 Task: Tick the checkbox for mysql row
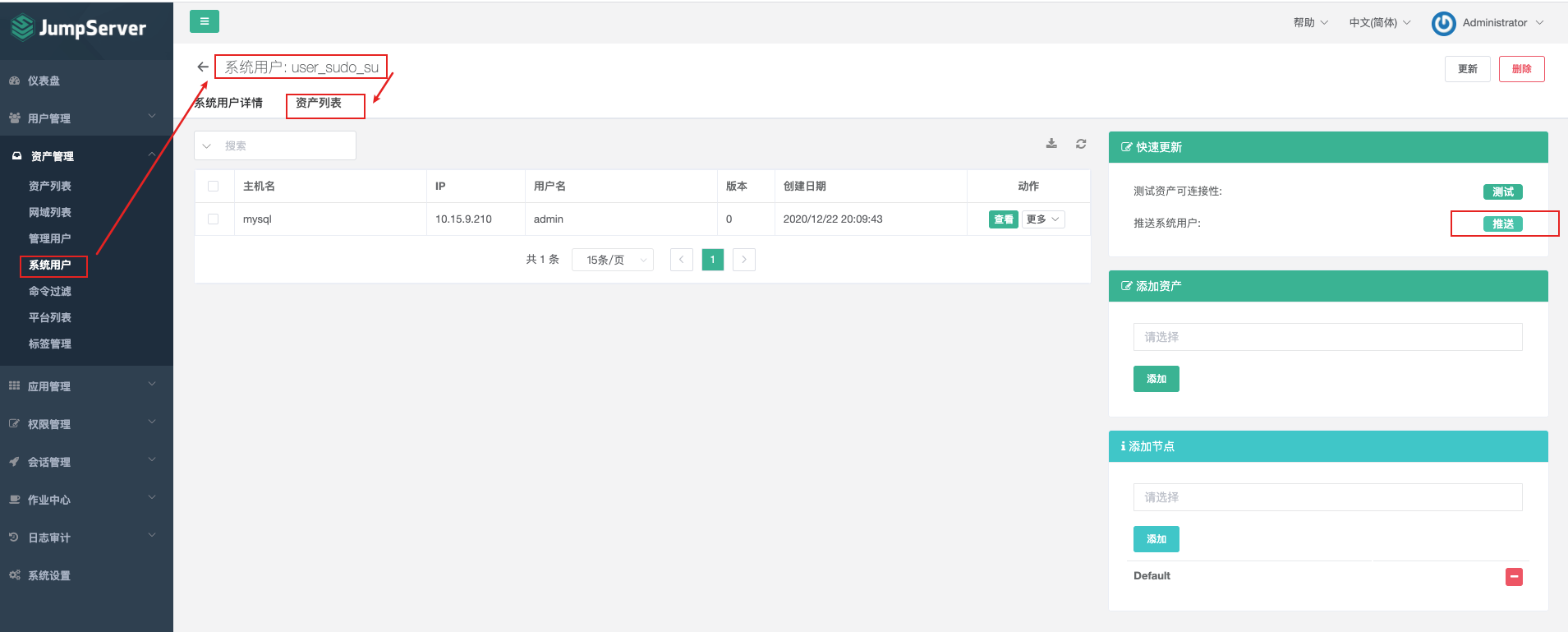(x=214, y=219)
